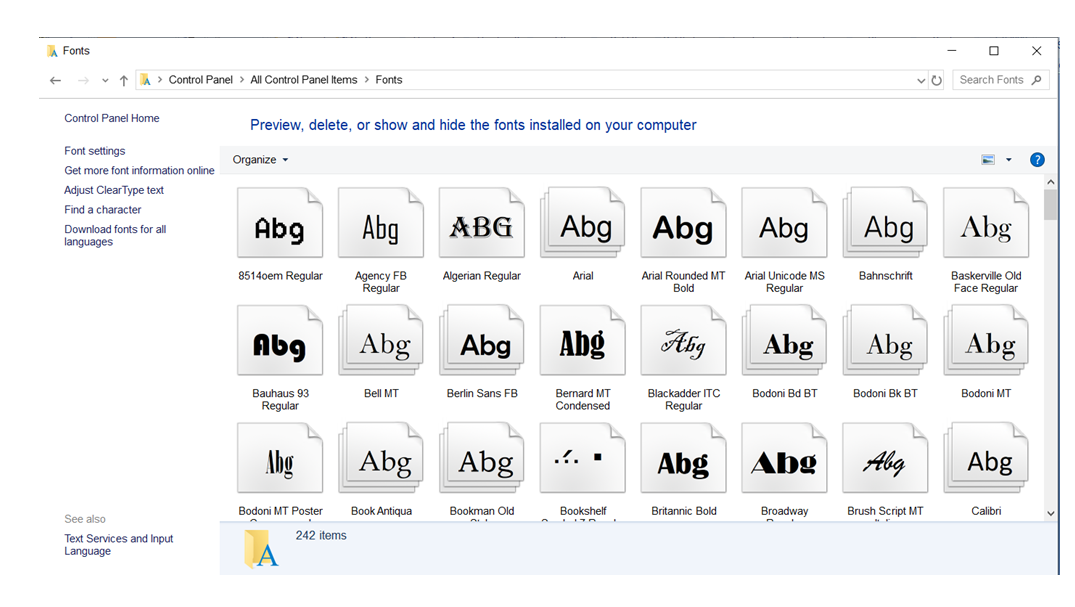Screen dimensions: 1075x607
Task: Open the view options dropdown arrow
Action: point(1009,159)
